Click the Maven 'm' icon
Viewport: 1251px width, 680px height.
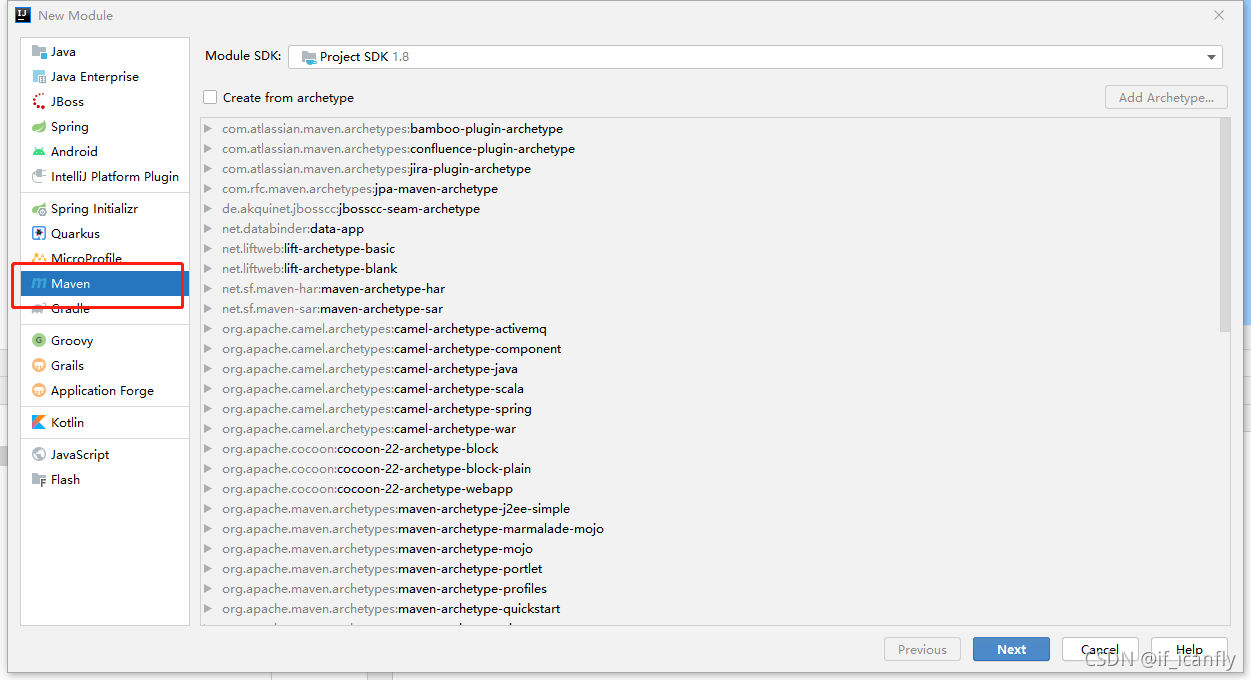tap(39, 284)
